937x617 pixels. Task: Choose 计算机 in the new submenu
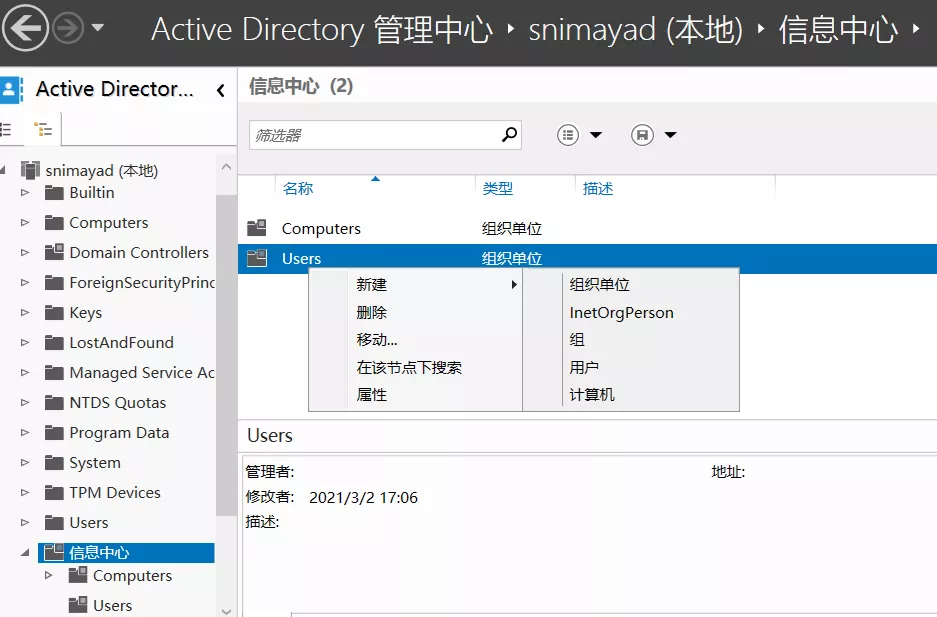pyautogui.click(x=592, y=395)
